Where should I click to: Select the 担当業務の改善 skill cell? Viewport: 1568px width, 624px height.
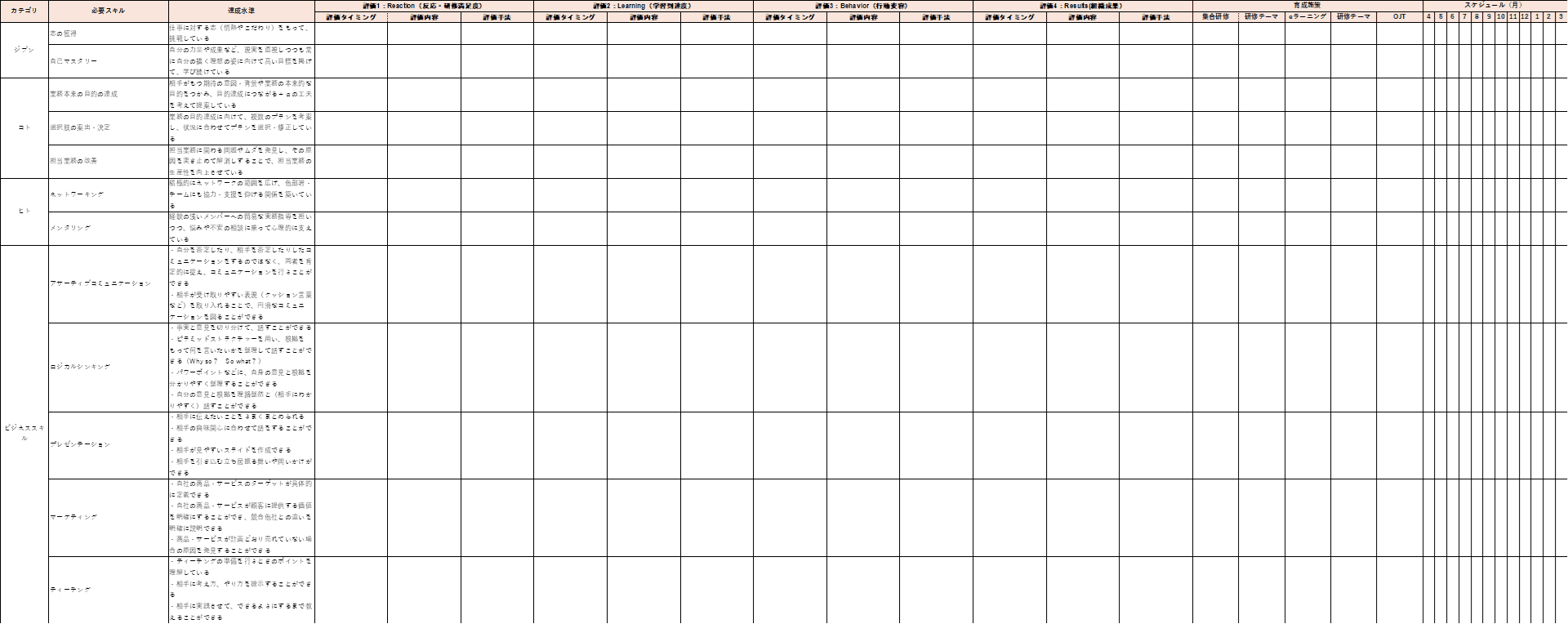coord(109,161)
